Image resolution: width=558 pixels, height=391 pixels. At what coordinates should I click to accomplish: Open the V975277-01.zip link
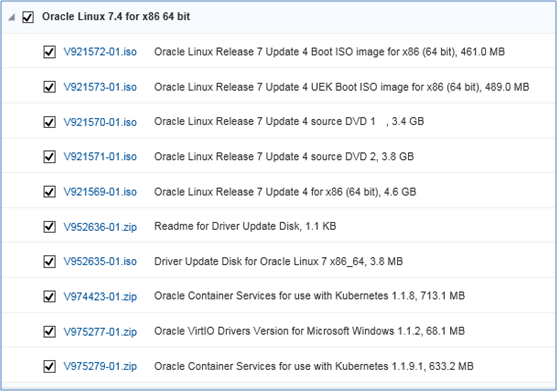(100, 332)
